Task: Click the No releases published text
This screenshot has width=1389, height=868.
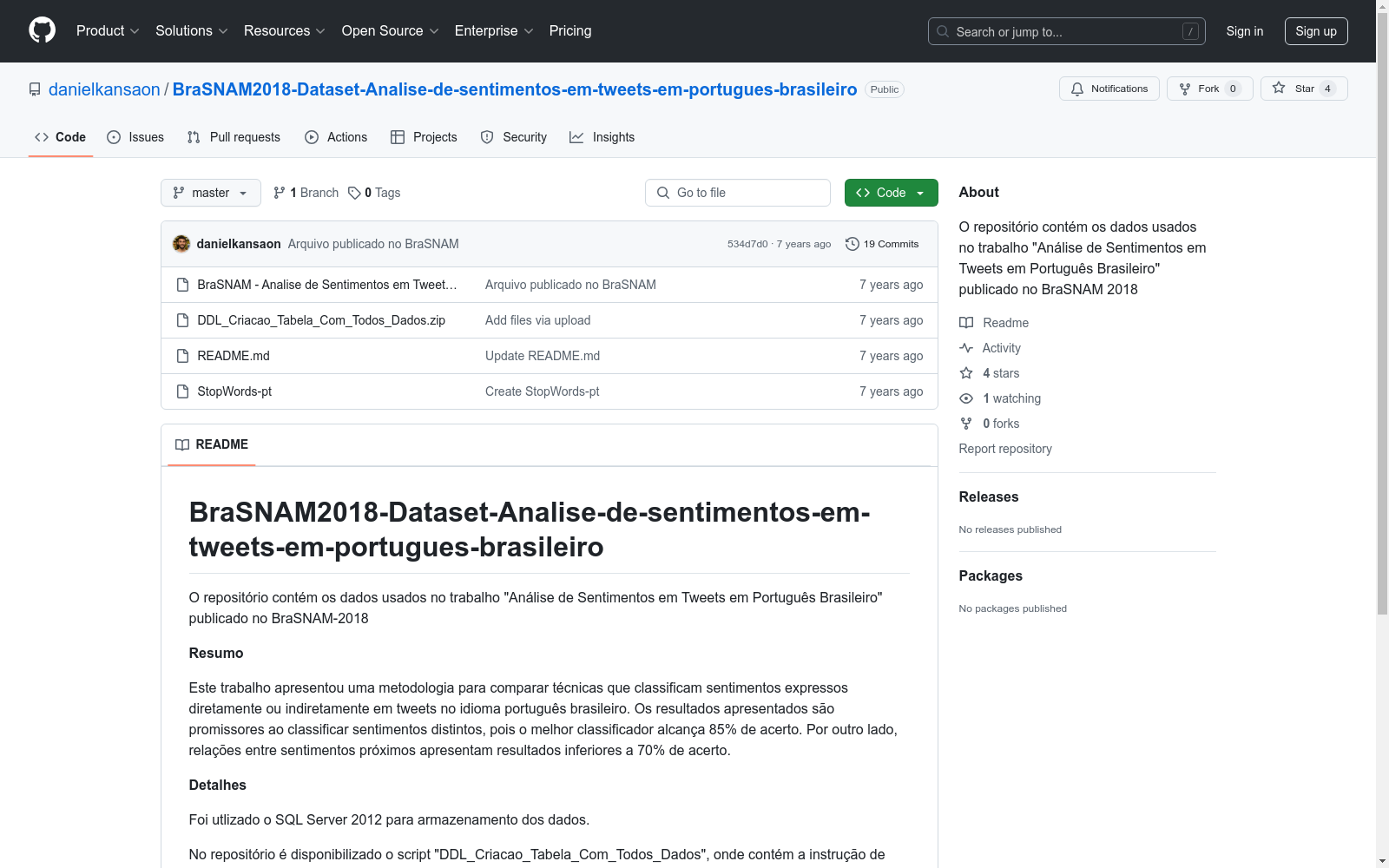Action: [x=1010, y=529]
